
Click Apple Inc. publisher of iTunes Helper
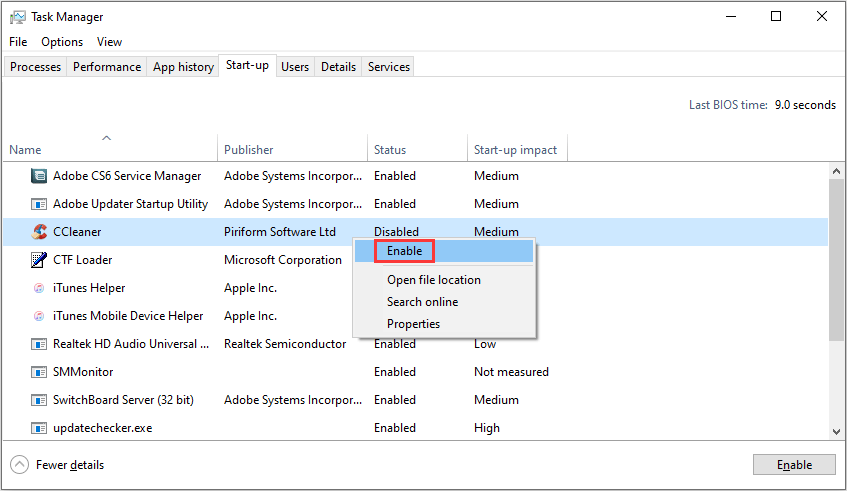pyautogui.click(x=251, y=288)
